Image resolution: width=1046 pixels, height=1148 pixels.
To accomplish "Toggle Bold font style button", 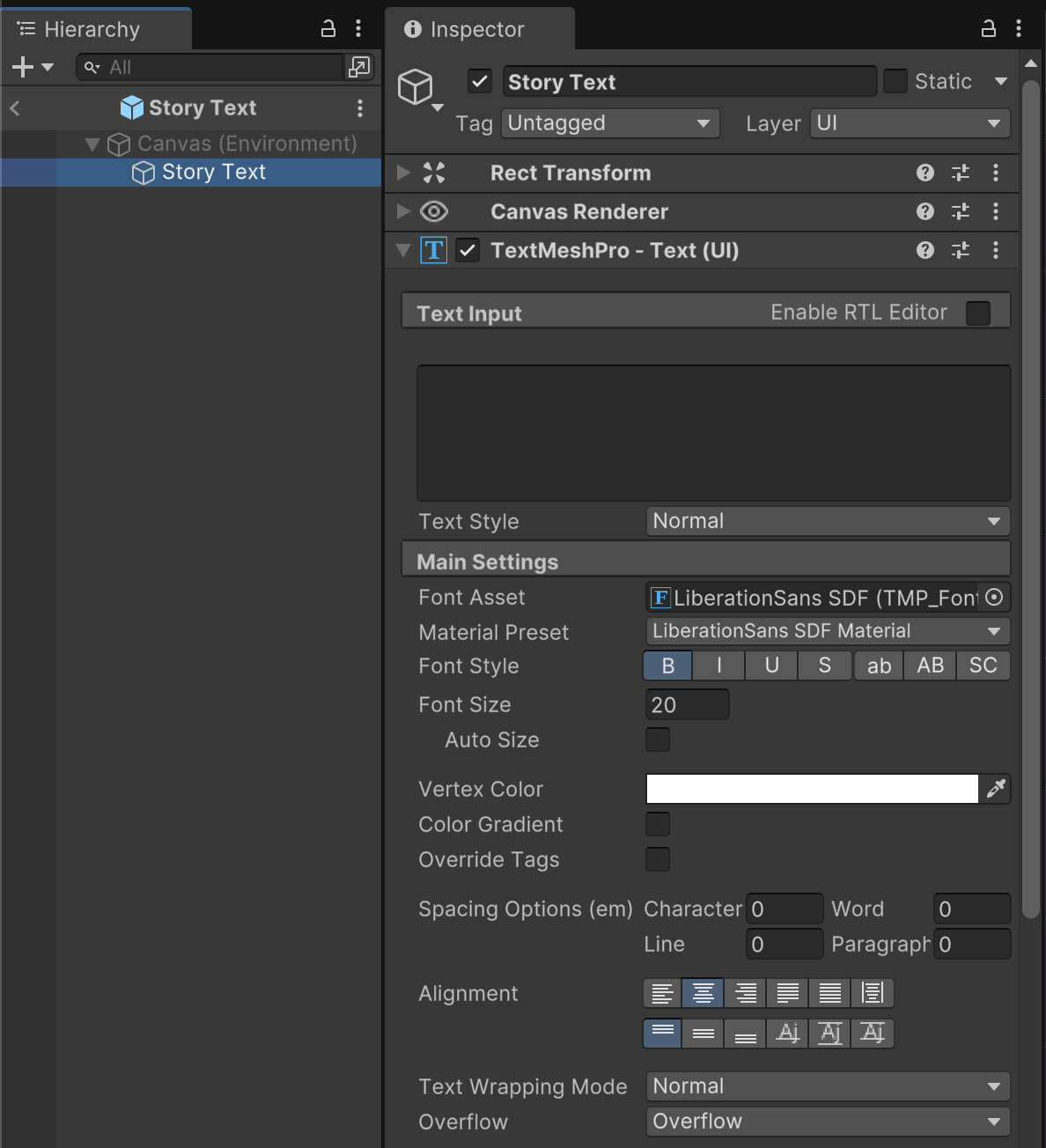I will 668,666.
